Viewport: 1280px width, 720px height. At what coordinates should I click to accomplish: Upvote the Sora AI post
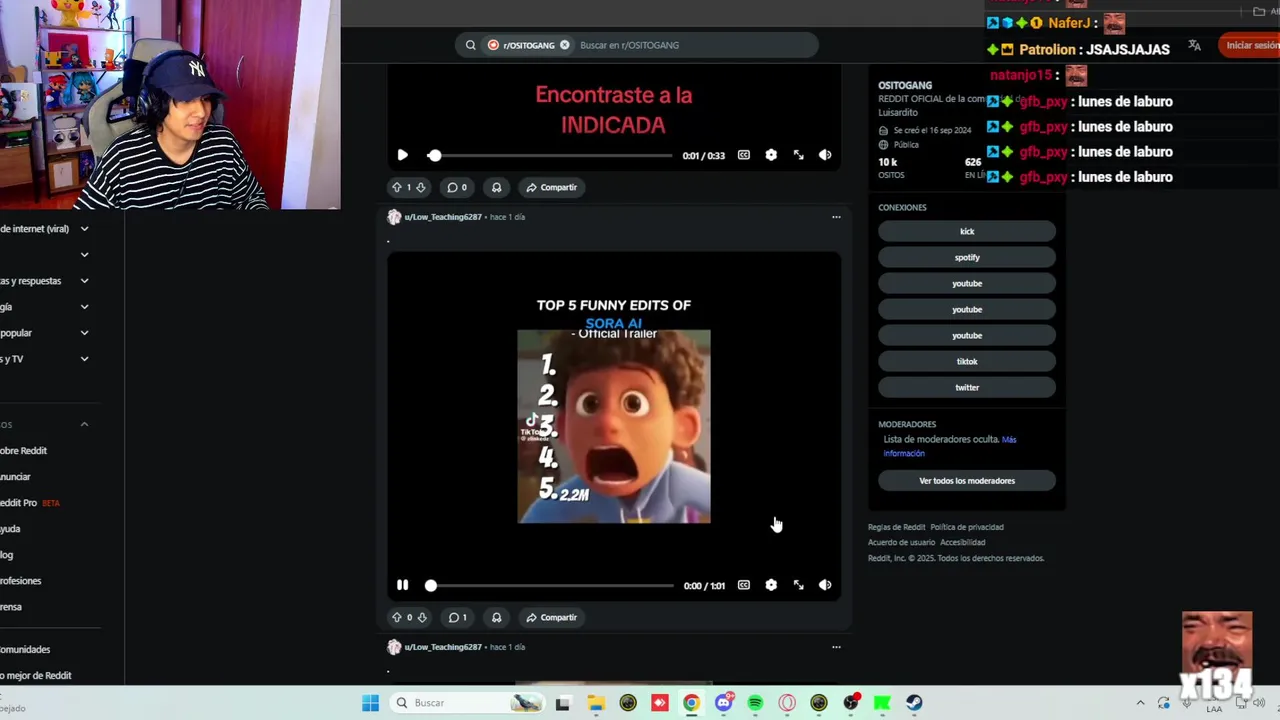click(397, 617)
